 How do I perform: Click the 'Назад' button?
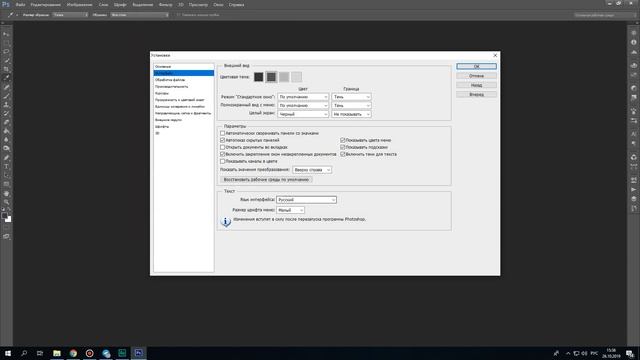[x=476, y=85]
